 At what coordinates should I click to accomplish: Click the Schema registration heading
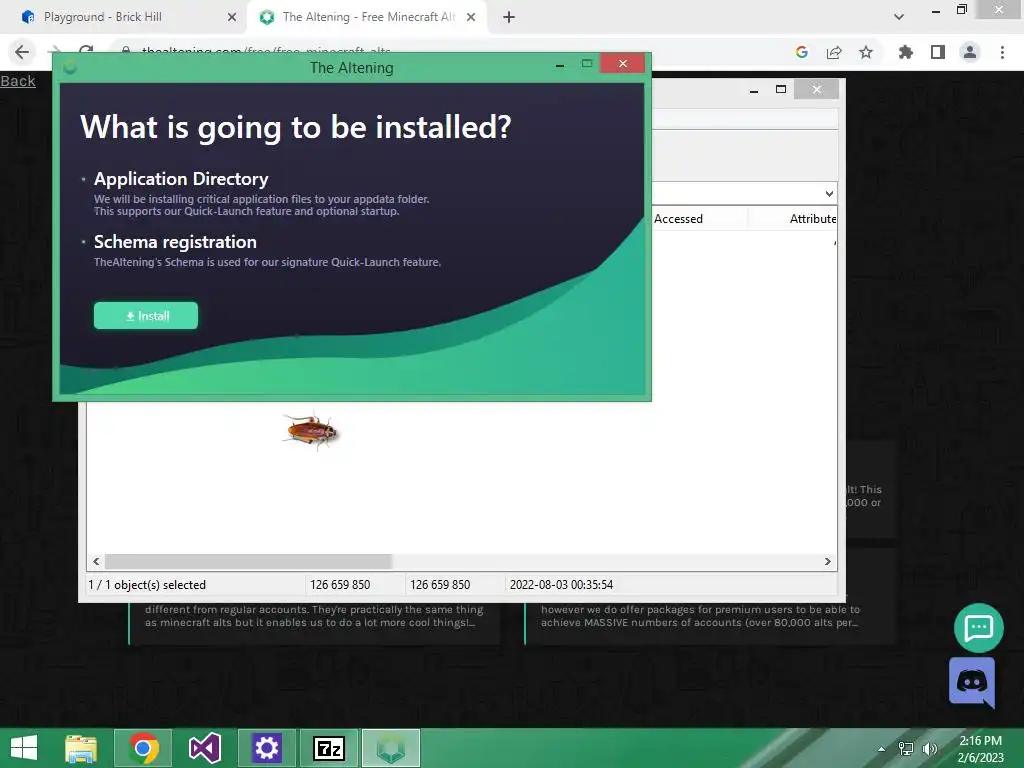[175, 242]
